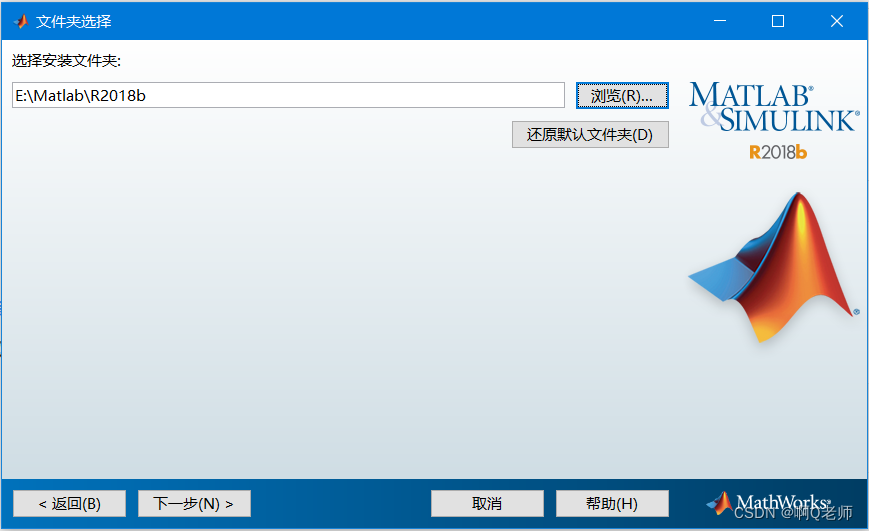Click the 选择安装文件夹: label
The width and height of the screenshot is (869, 531).
pyautogui.click(x=67, y=60)
